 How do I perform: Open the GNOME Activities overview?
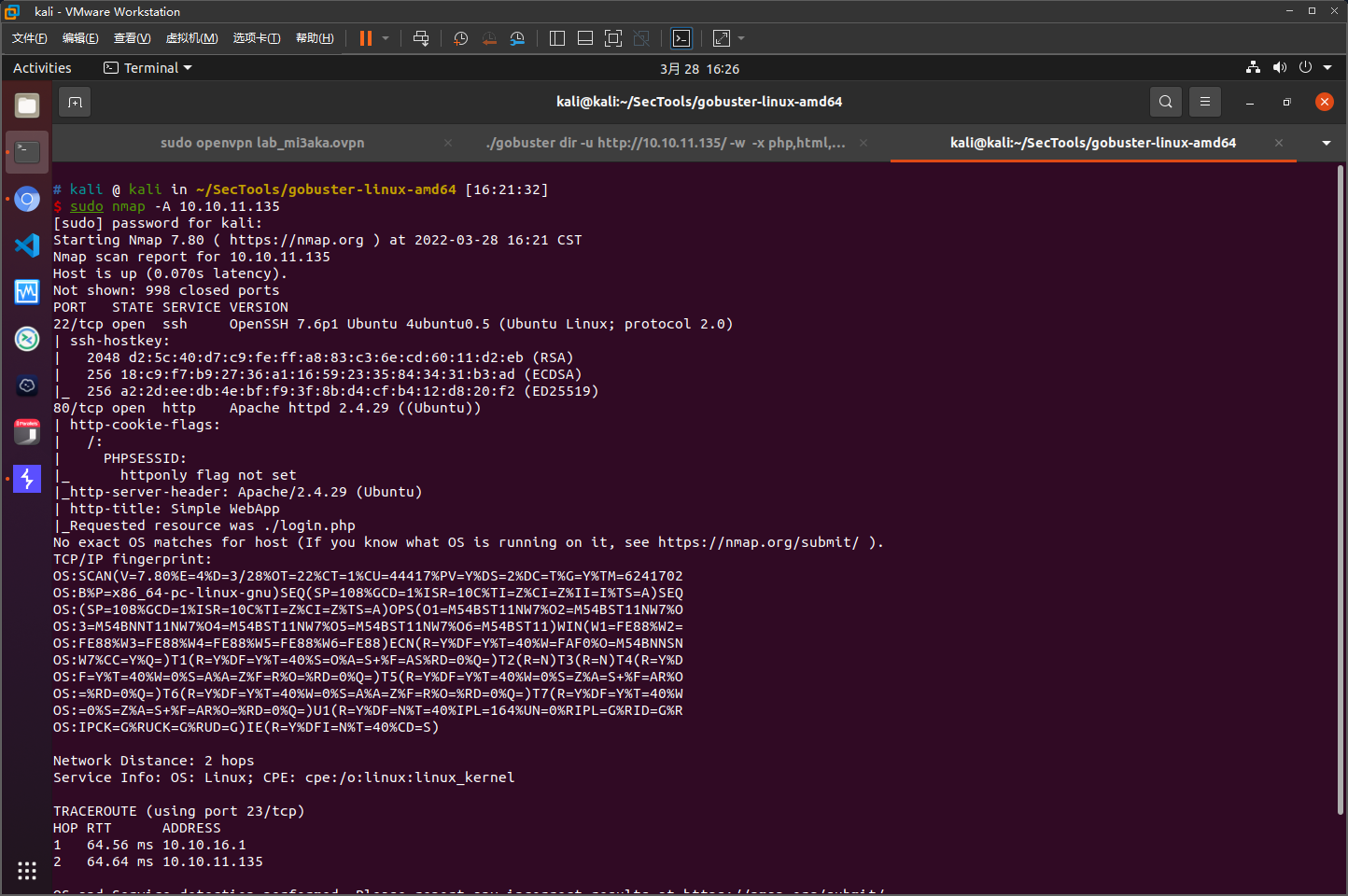click(x=42, y=68)
